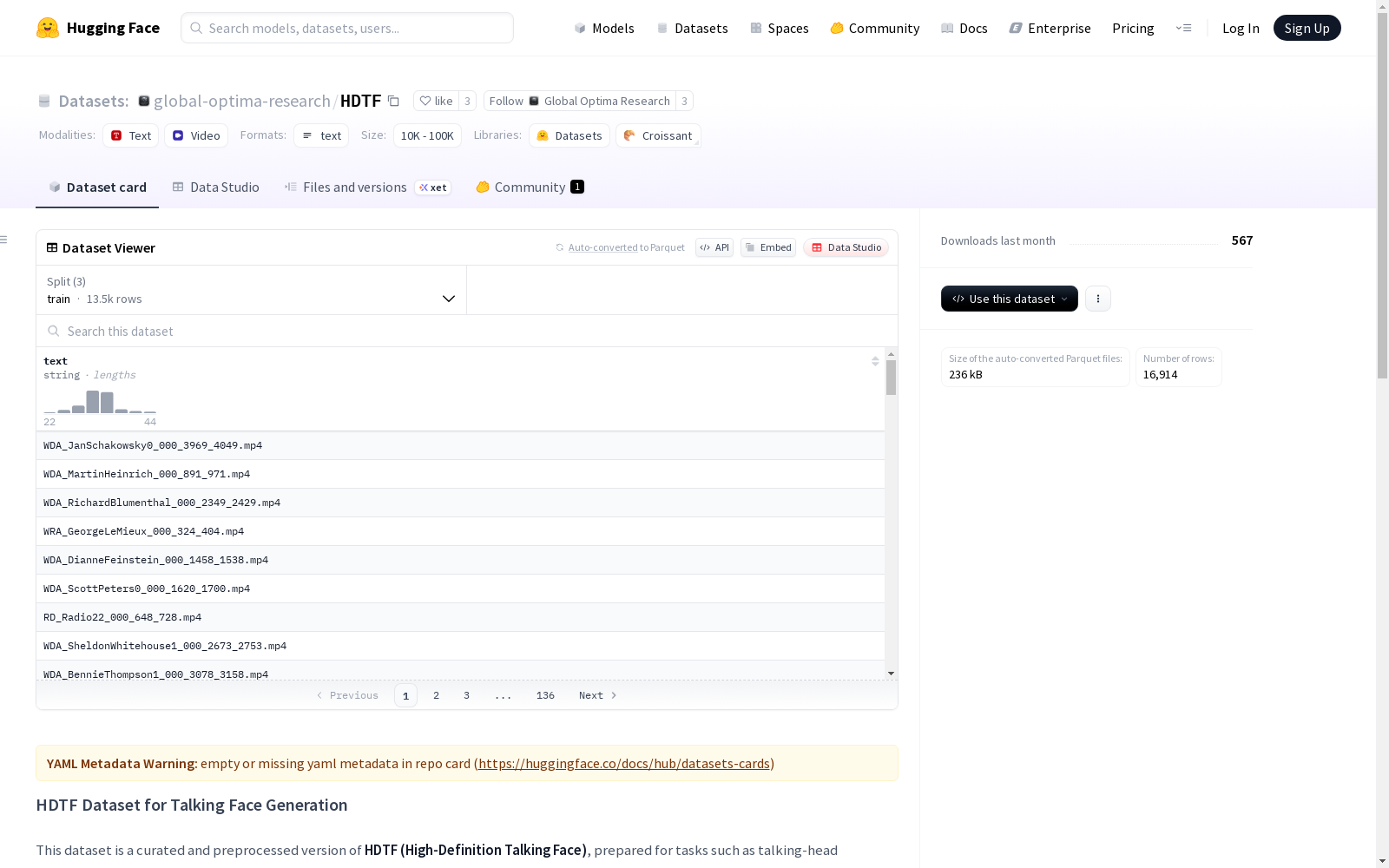Open the global-optima-research organization link
The image size is (1389, 868).
tap(242, 101)
